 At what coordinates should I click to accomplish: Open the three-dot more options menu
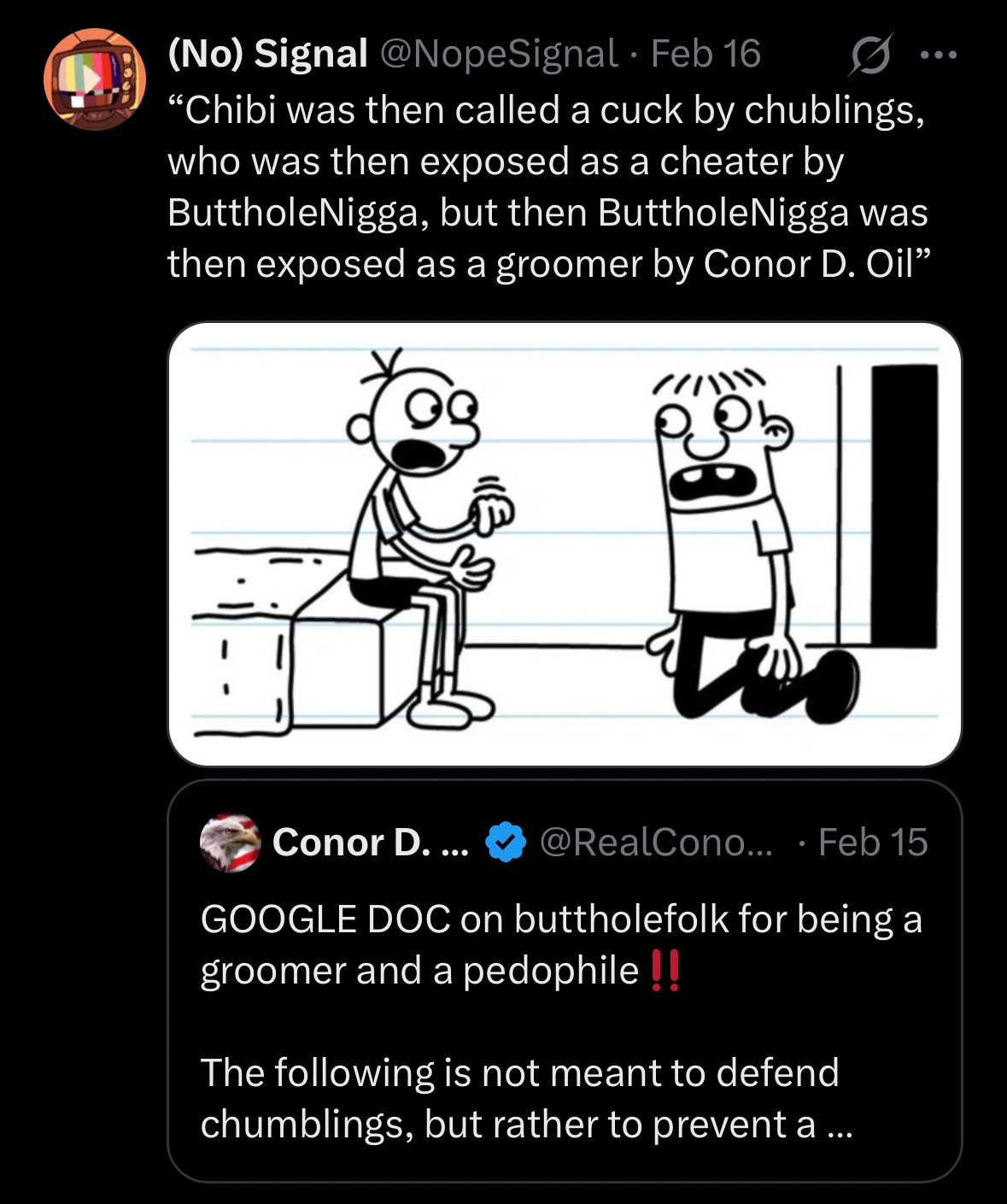coord(939,56)
